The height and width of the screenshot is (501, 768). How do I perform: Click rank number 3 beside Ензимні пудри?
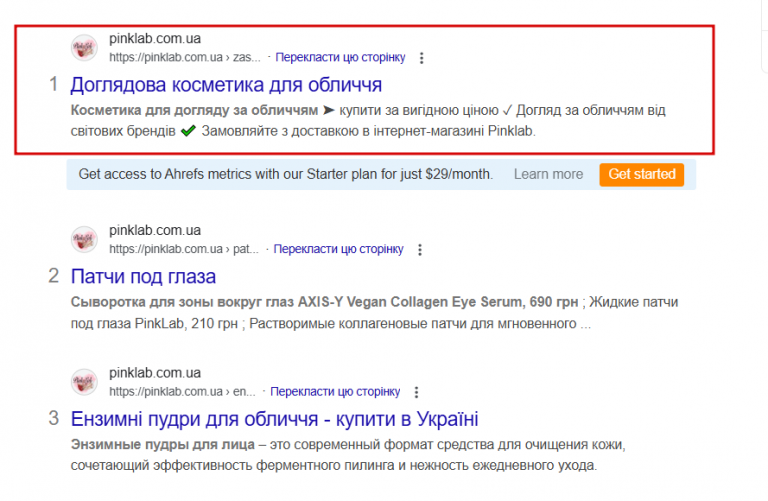click(54, 418)
